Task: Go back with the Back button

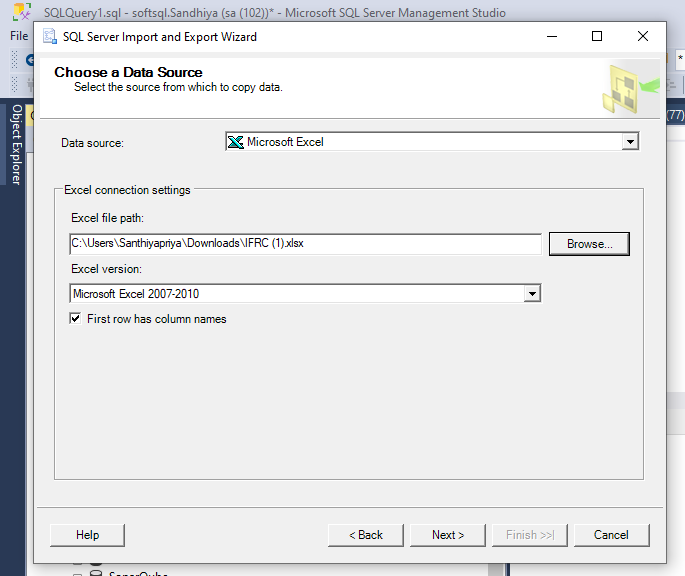Action: click(x=366, y=535)
